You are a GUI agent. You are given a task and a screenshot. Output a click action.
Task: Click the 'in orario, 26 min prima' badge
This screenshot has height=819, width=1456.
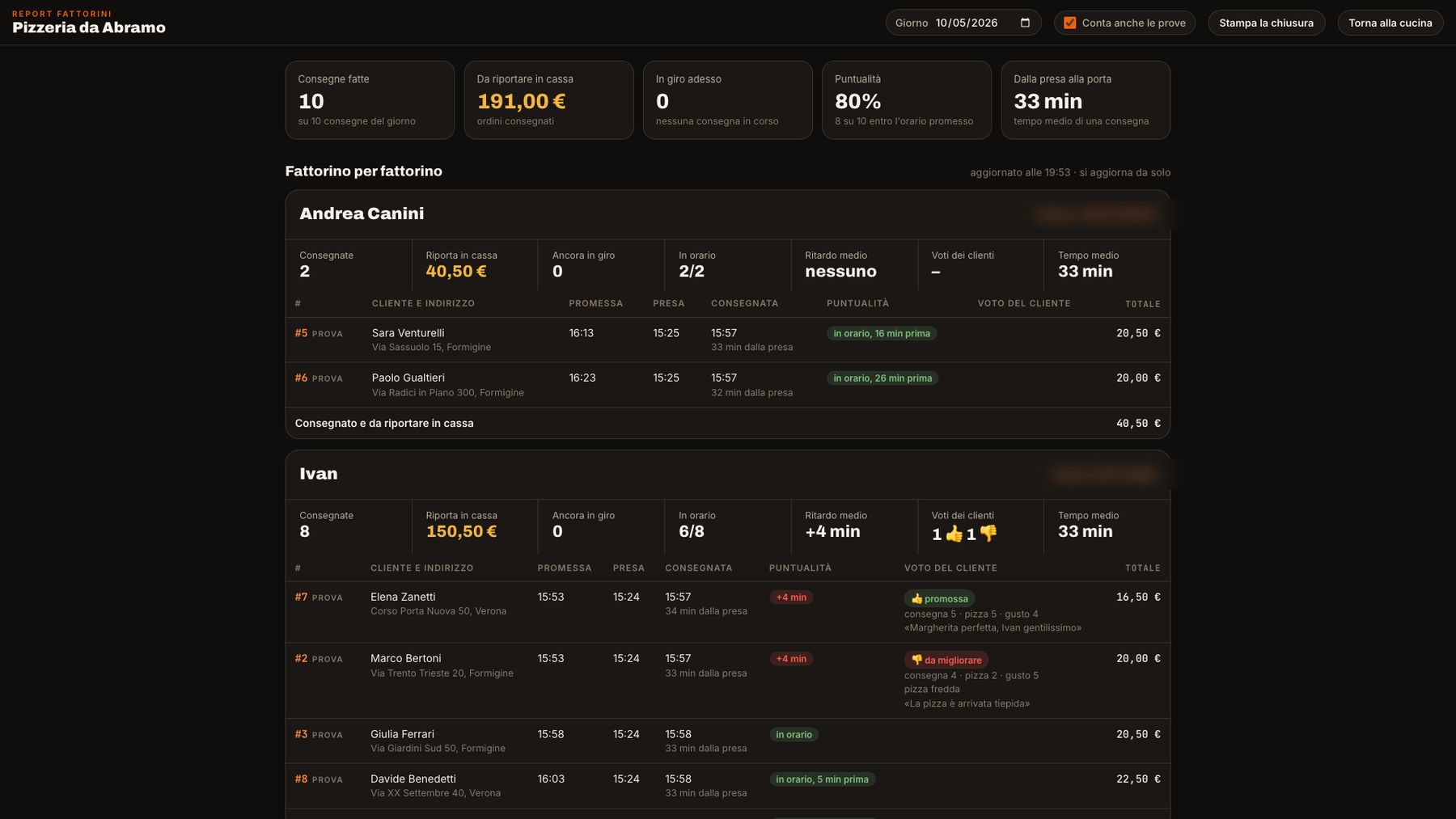882,378
